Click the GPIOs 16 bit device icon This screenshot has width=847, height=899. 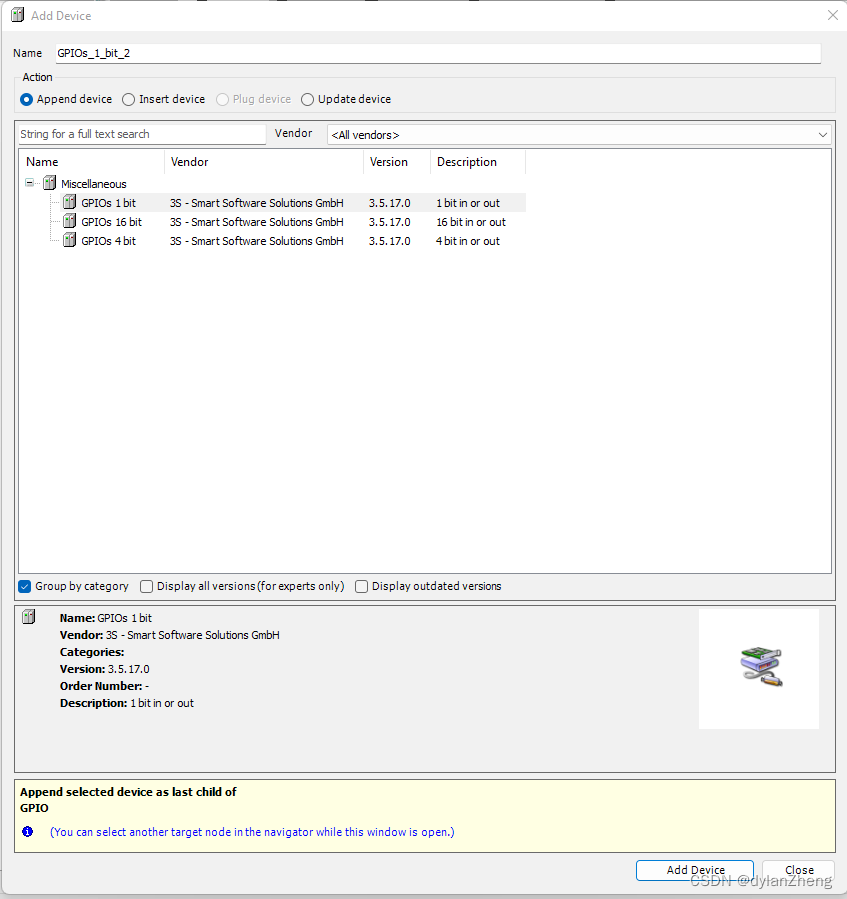[68, 221]
